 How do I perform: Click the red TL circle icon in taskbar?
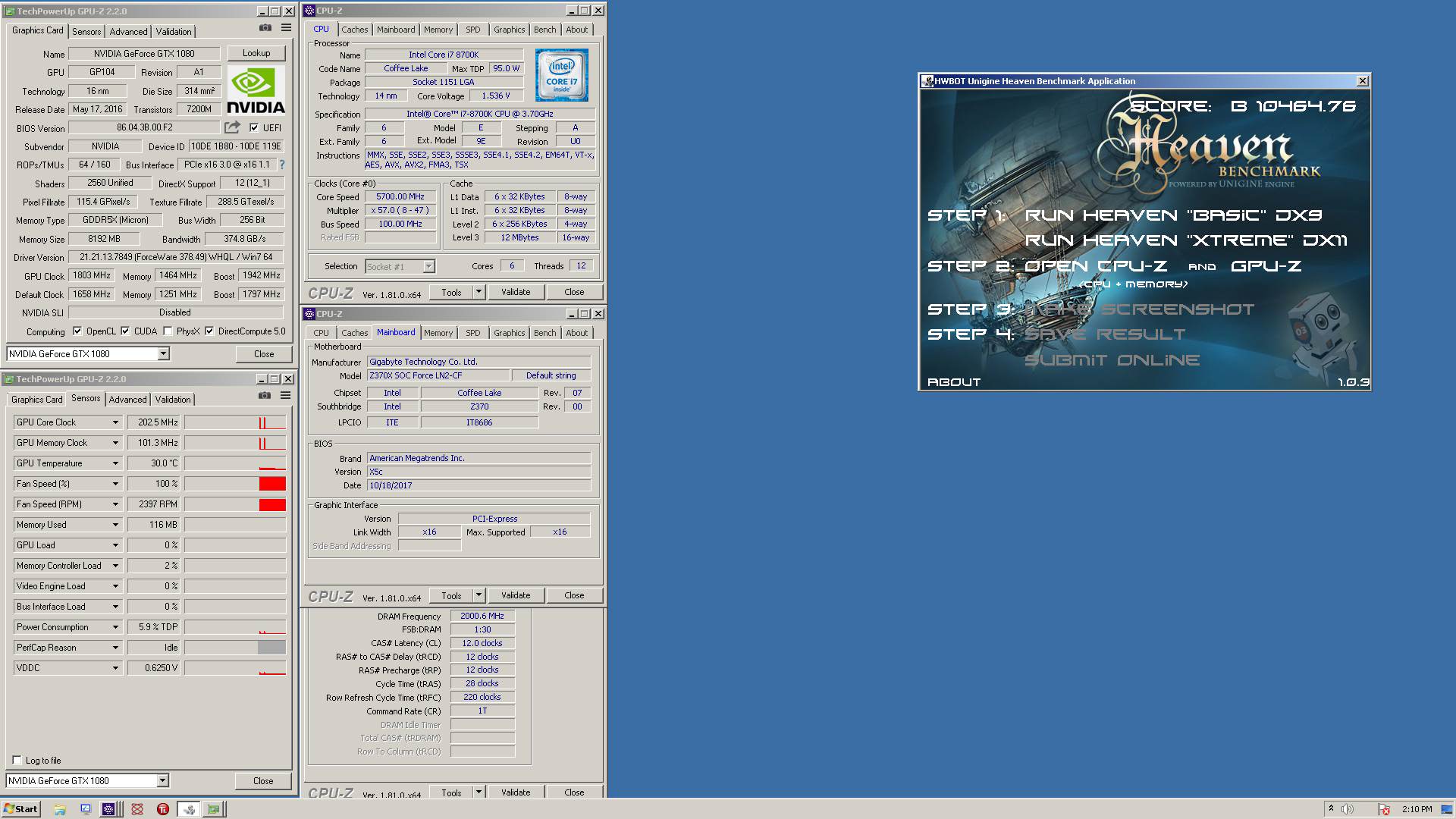(x=162, y=809)
